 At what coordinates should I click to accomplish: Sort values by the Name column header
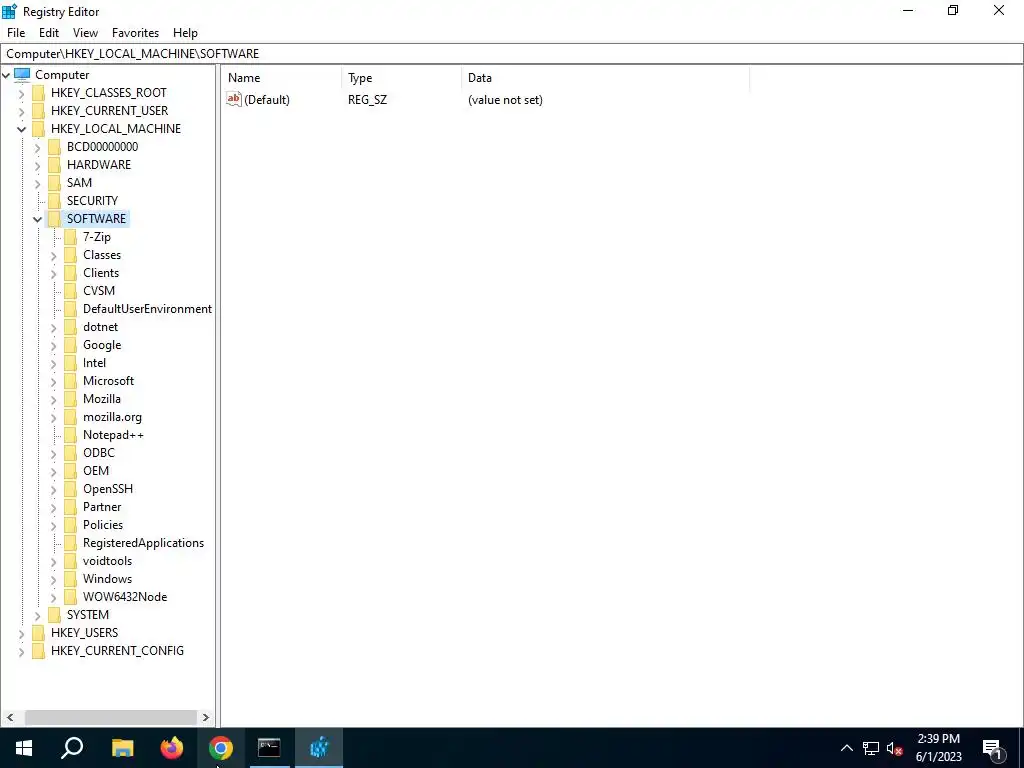(281, 78)
